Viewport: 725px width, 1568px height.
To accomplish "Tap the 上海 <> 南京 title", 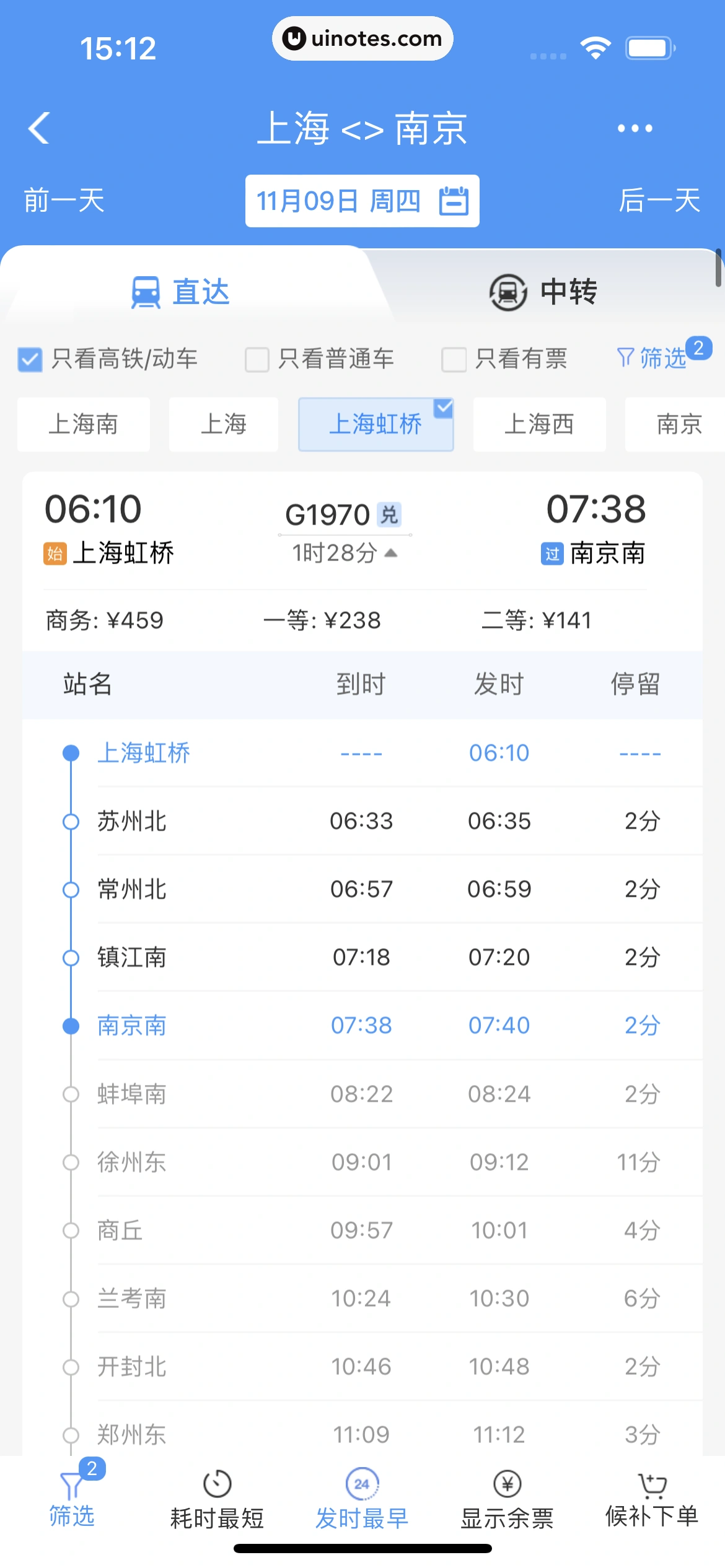I will 362,129.
